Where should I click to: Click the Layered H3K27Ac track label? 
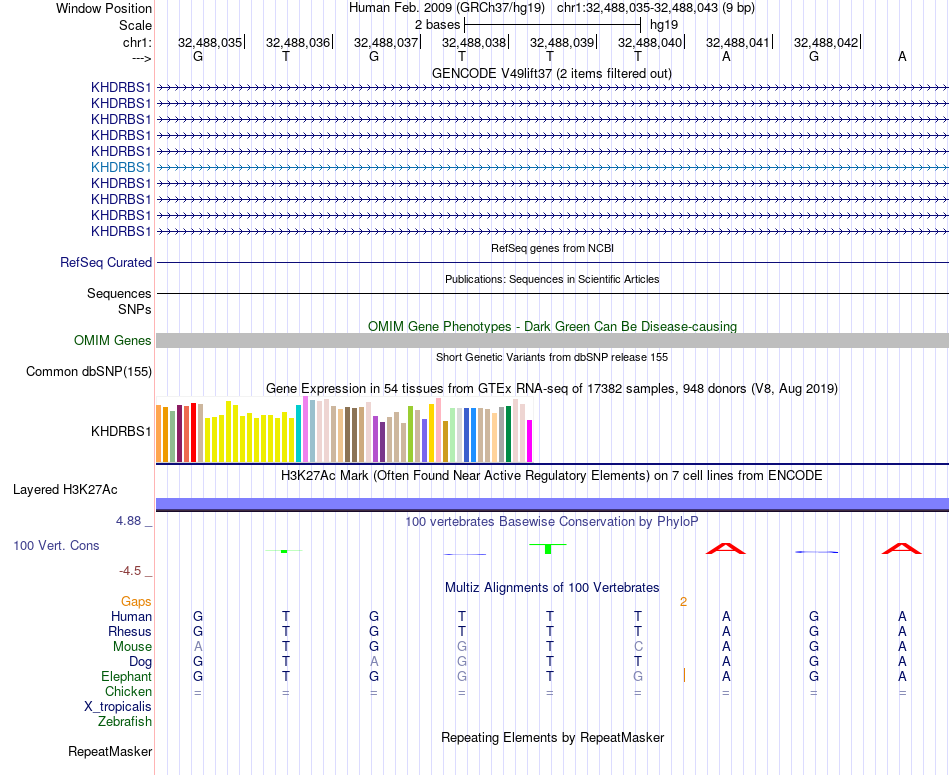coord(65,490)
